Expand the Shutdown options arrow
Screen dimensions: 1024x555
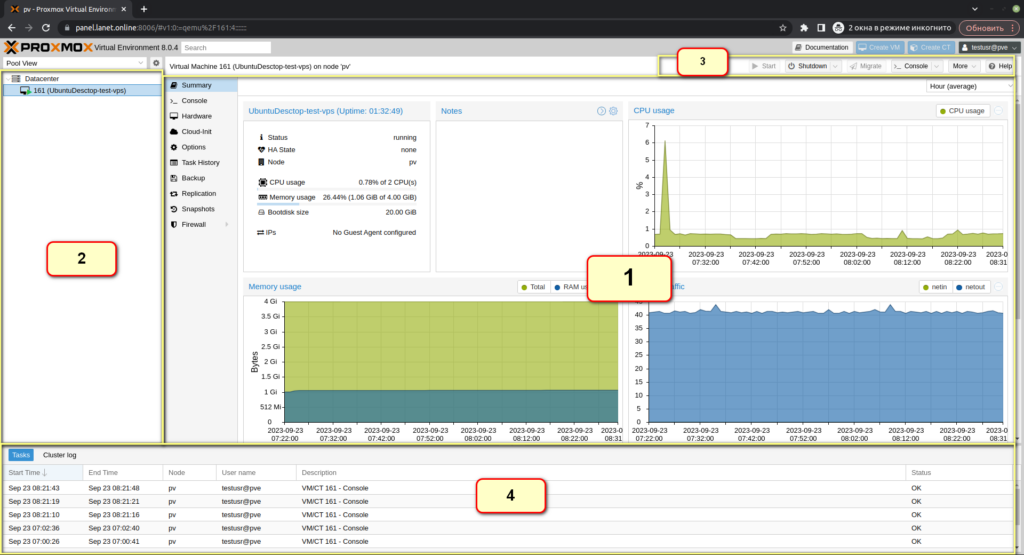point(836,66)
